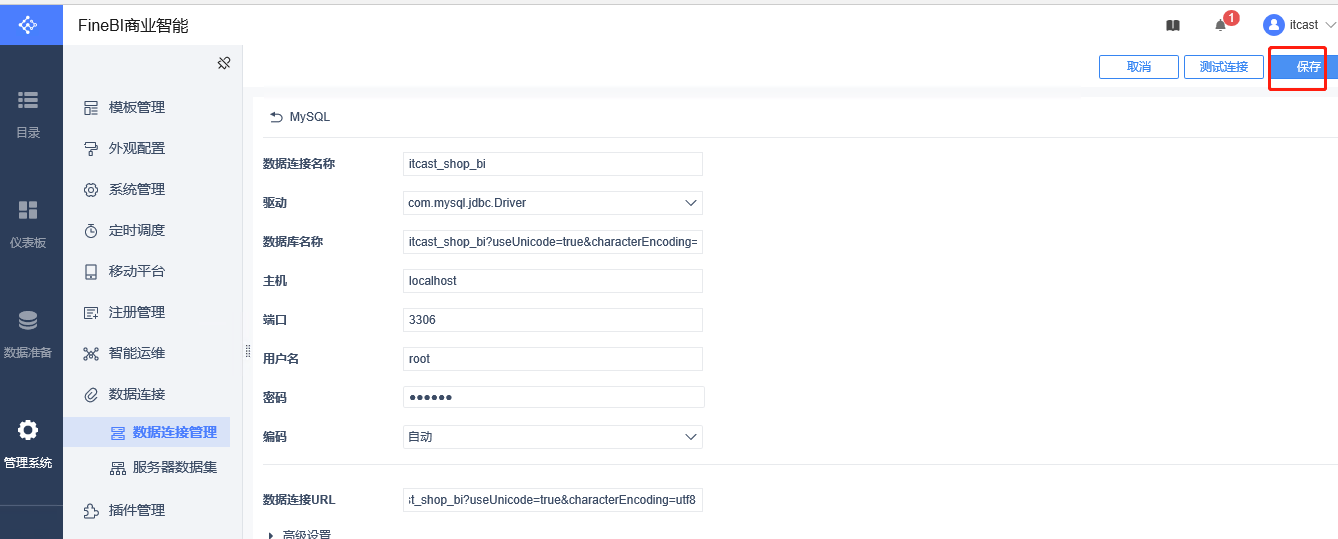Expand the itcast user menu chevron

point(1330,25)
